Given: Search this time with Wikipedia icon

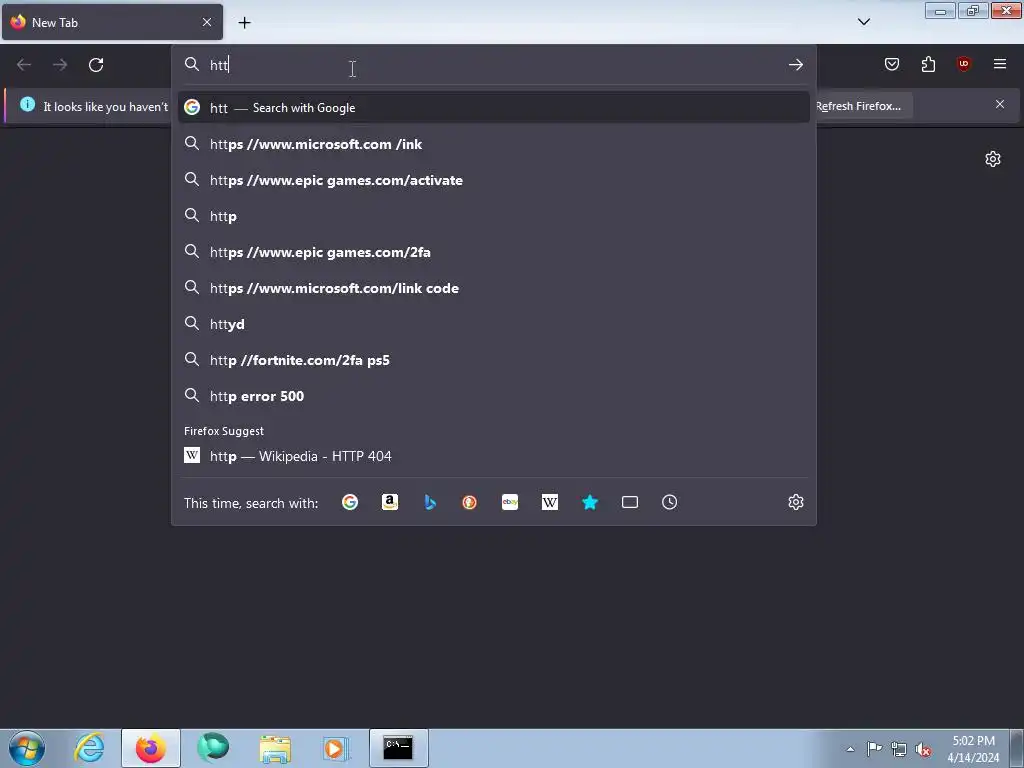Looking at the screenshot, I should 550,502.
